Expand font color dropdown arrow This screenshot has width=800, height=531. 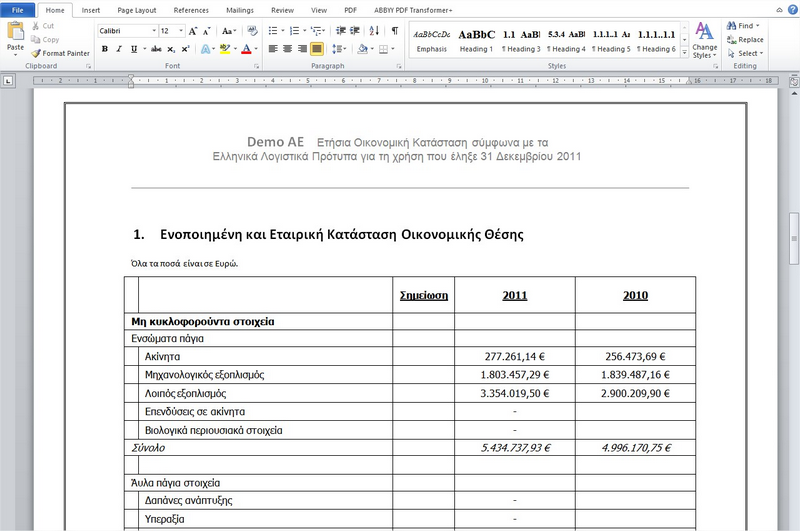pos(256,49)
